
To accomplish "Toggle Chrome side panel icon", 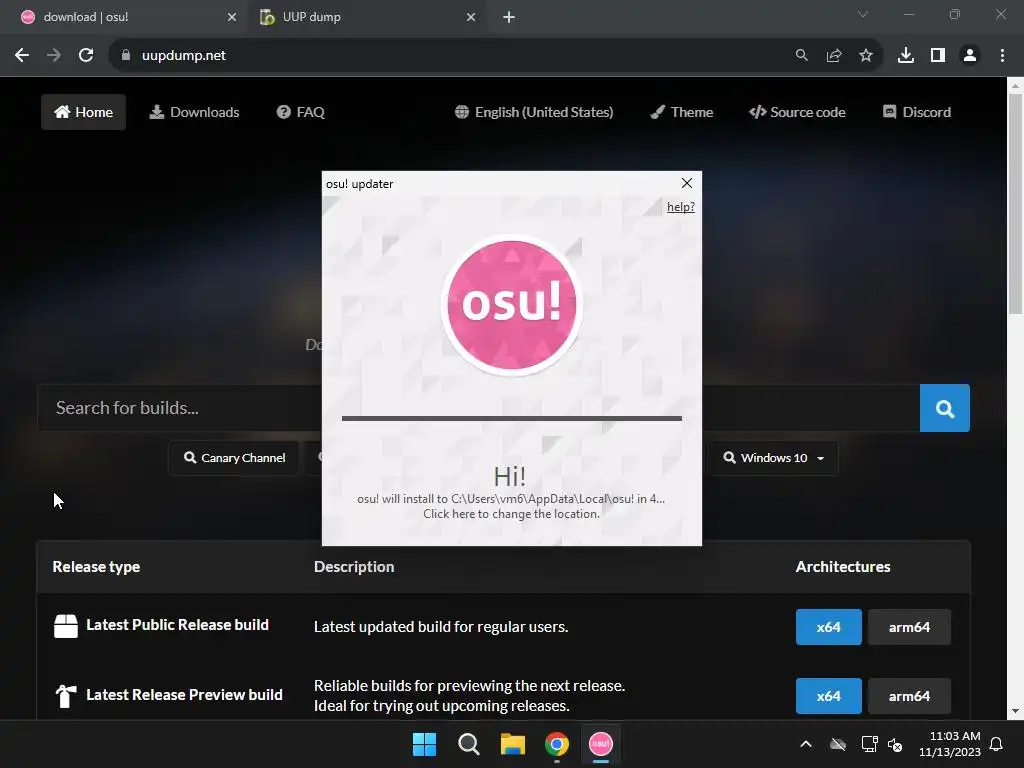I will click(x=938, y=56).
